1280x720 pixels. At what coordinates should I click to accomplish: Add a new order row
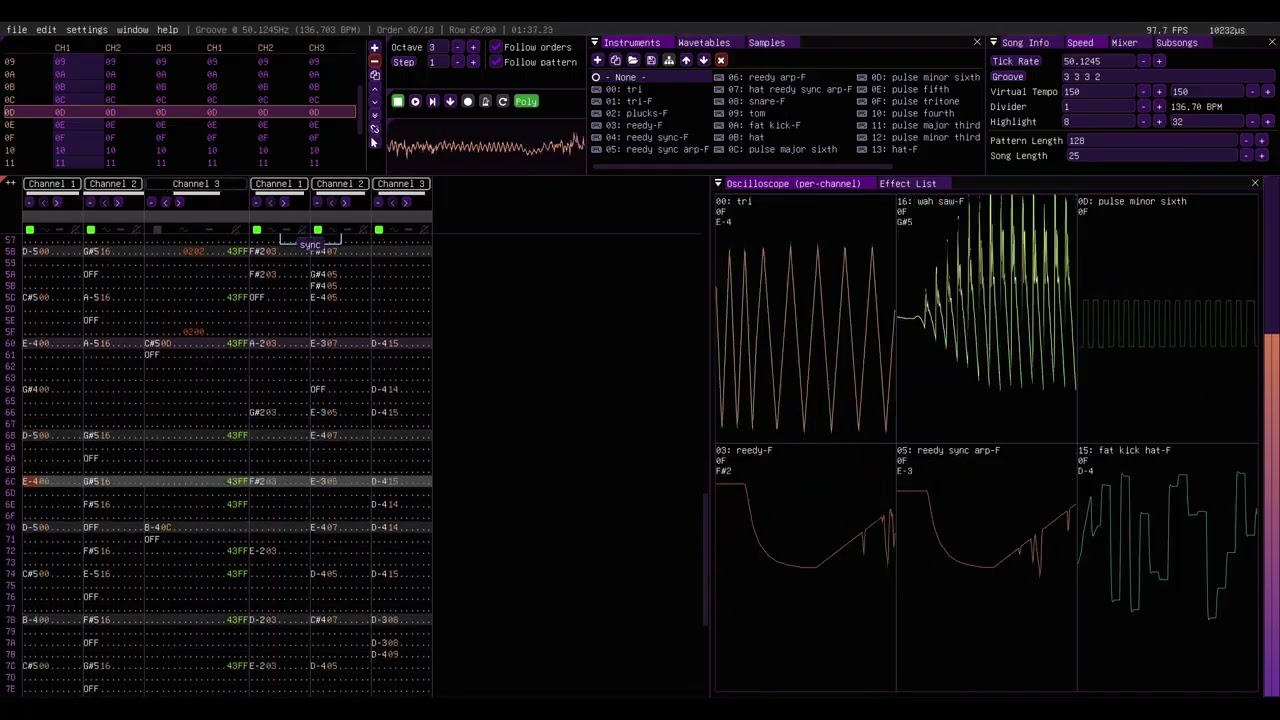(x=374, y=48)
